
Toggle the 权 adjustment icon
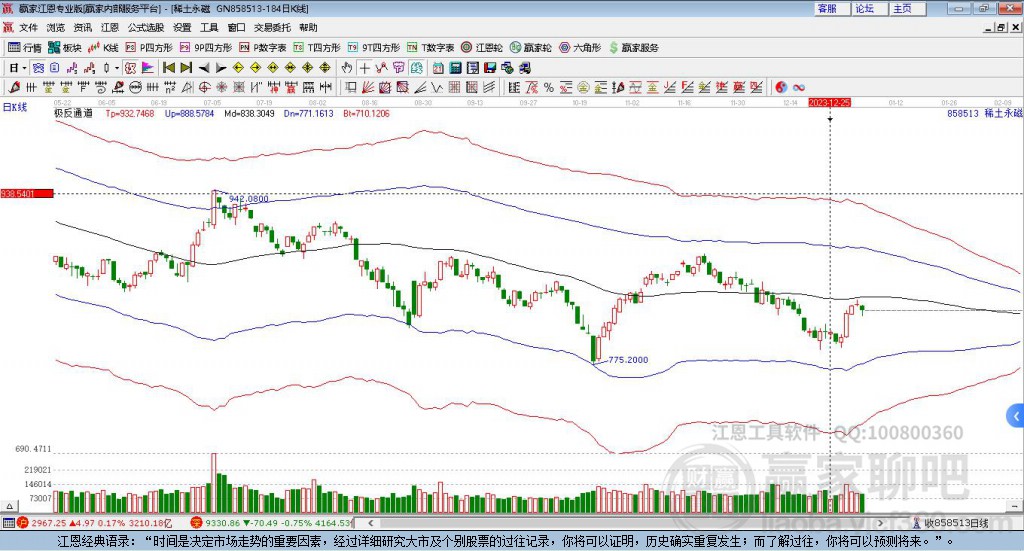point(131,68)
